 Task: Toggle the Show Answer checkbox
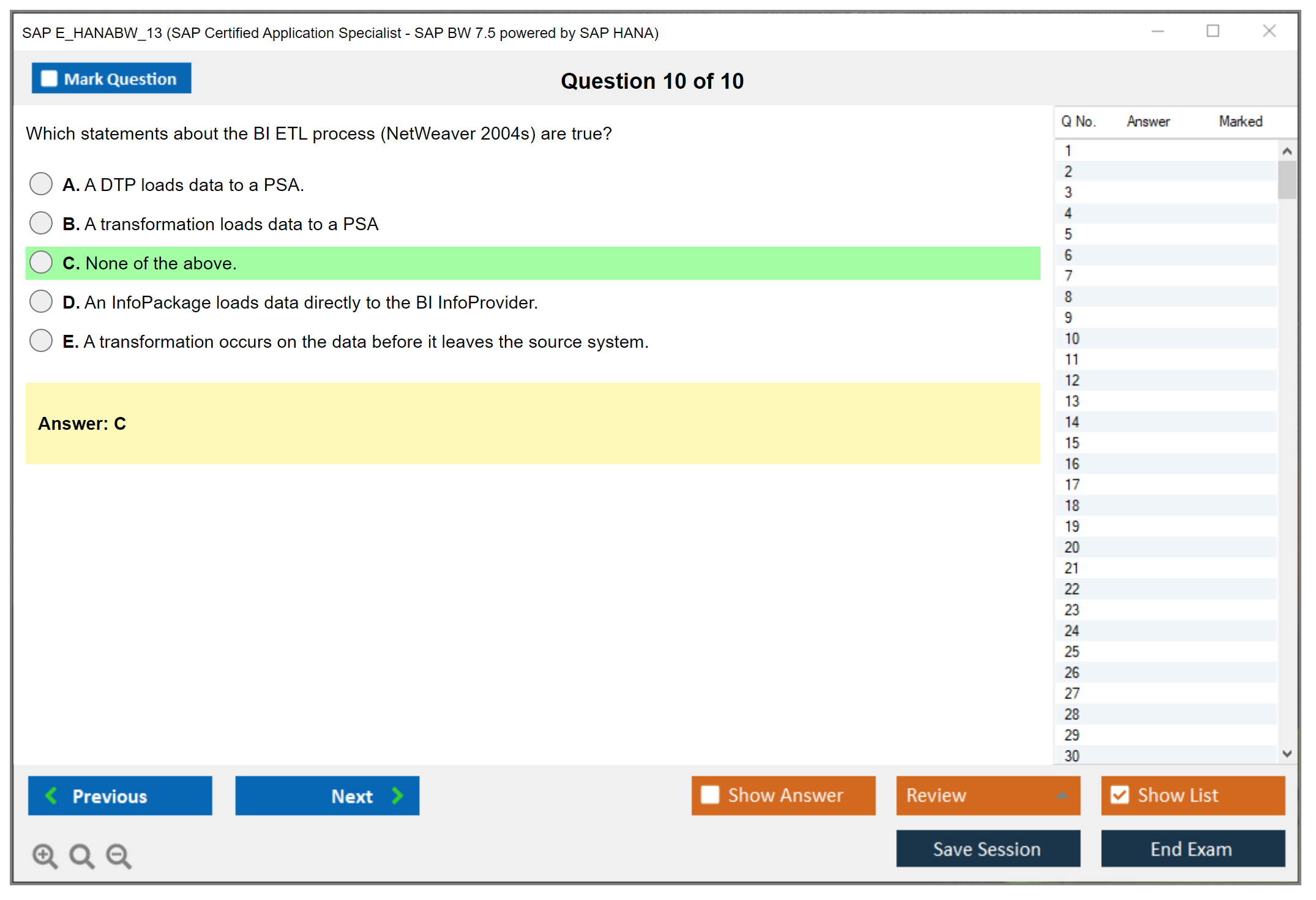coord(710,795)
